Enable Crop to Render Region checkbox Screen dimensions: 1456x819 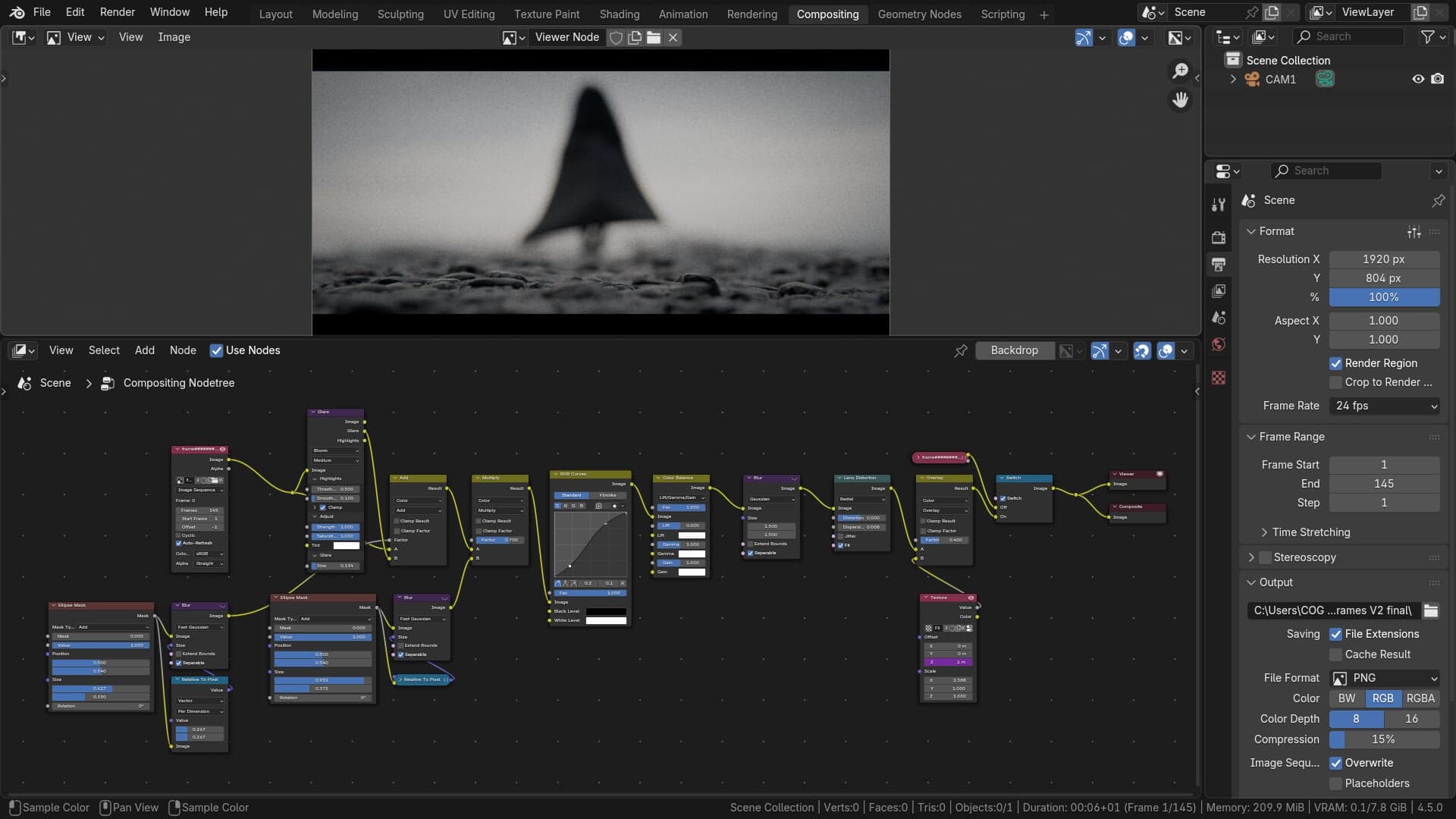[x=1335, y=382]
